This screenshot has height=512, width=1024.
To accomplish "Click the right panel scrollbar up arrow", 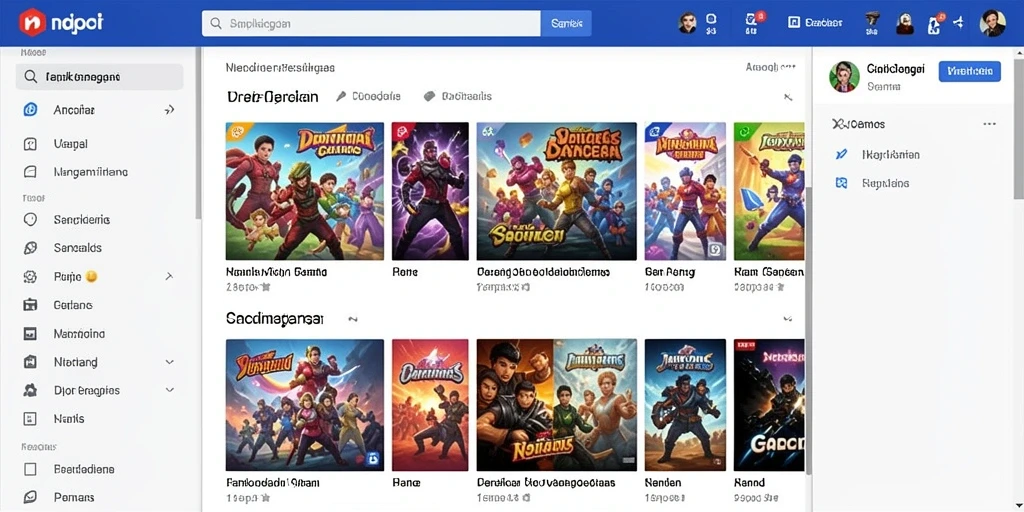I will coord(1018,54).
